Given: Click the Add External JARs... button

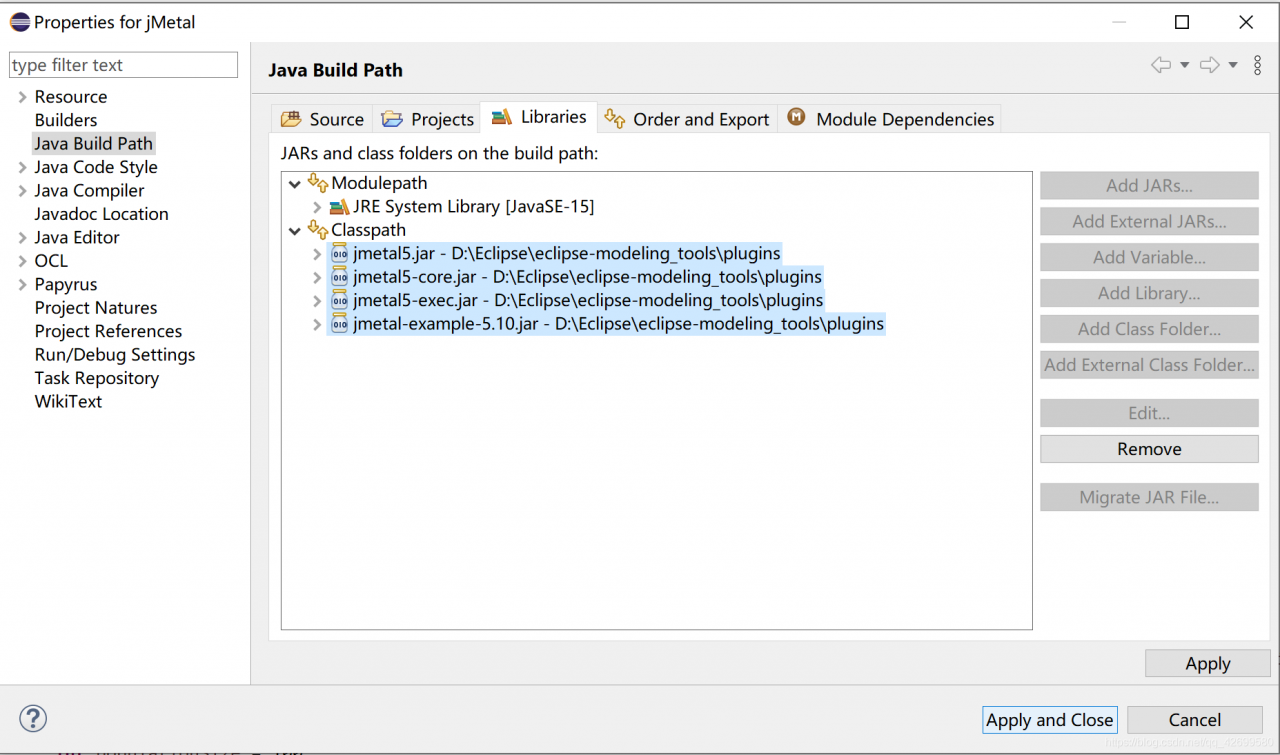Looking at the screenshot, I should pyautogui.click(x=1149, y=221).
